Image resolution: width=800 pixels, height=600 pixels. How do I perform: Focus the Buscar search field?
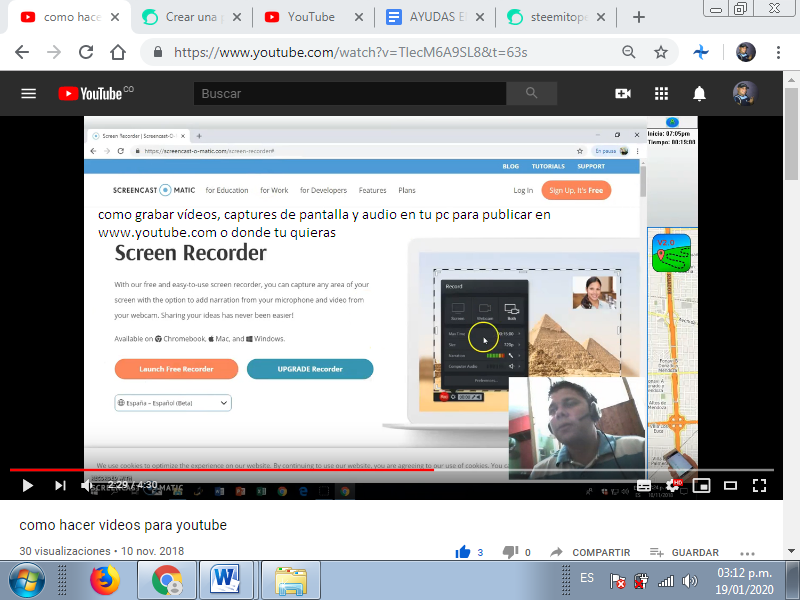tap(350, 93)
